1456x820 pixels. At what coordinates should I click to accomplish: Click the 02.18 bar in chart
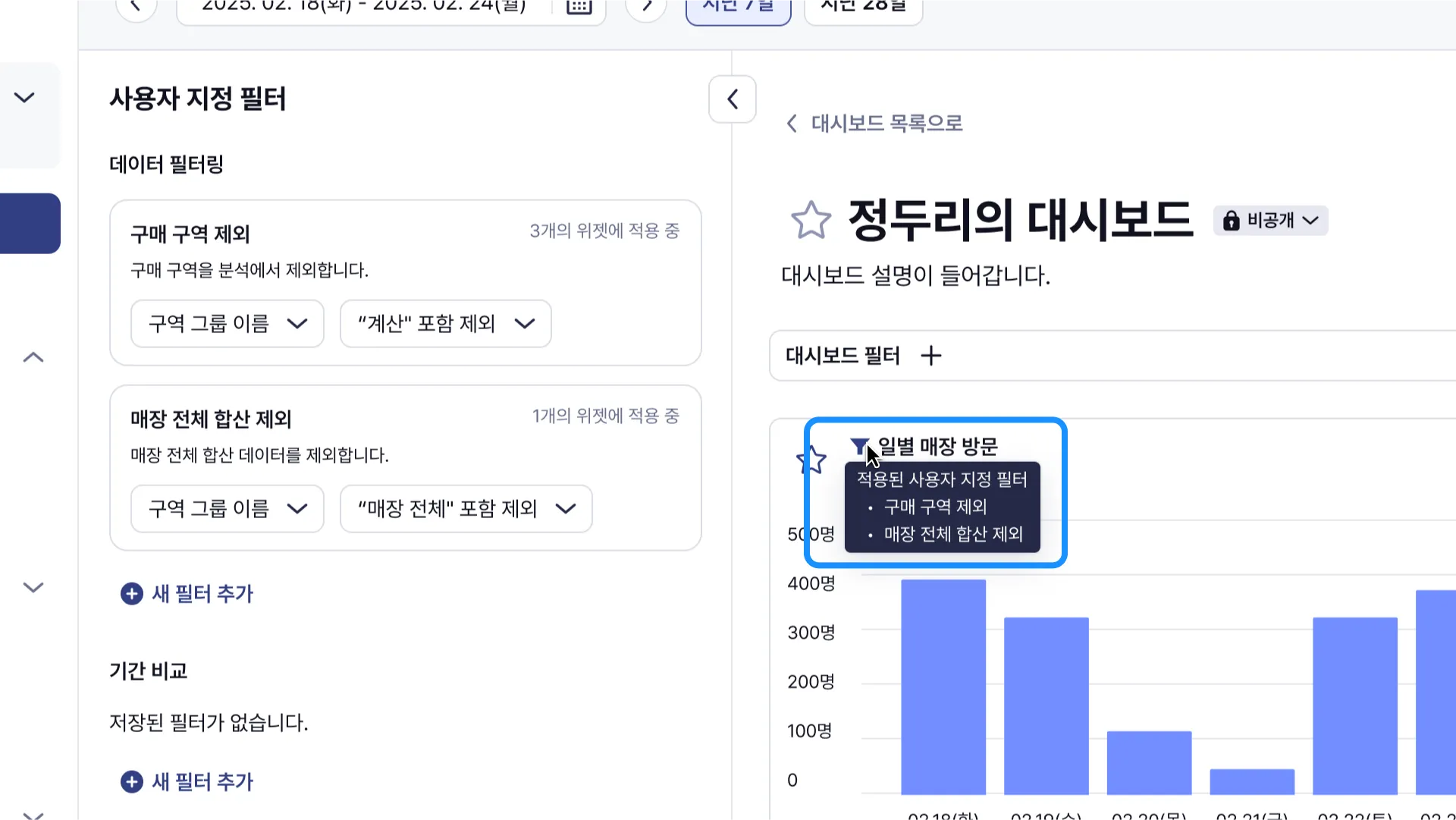tap(943, 686)
